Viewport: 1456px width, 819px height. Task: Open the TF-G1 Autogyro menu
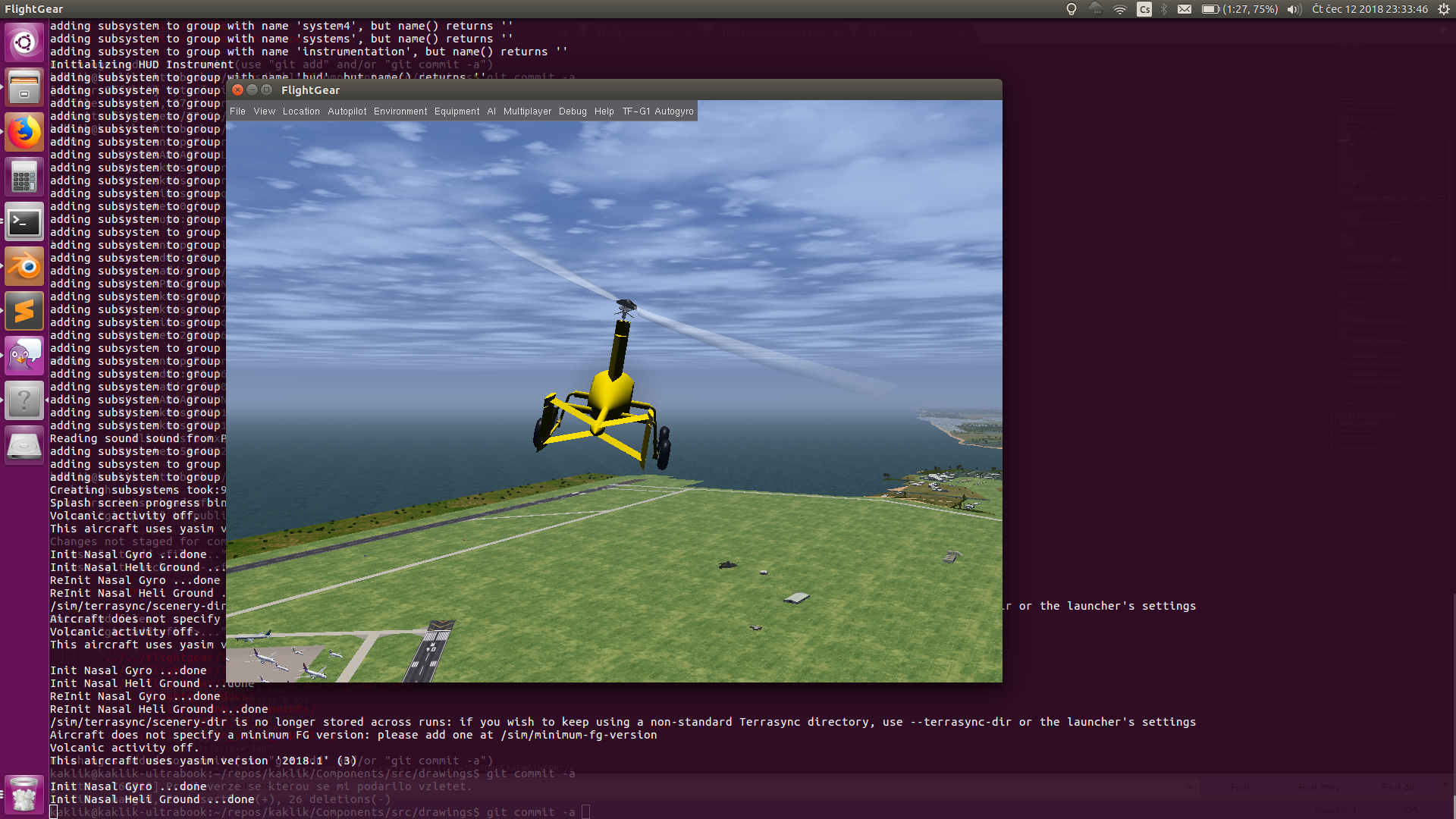[x=657, y=111]
